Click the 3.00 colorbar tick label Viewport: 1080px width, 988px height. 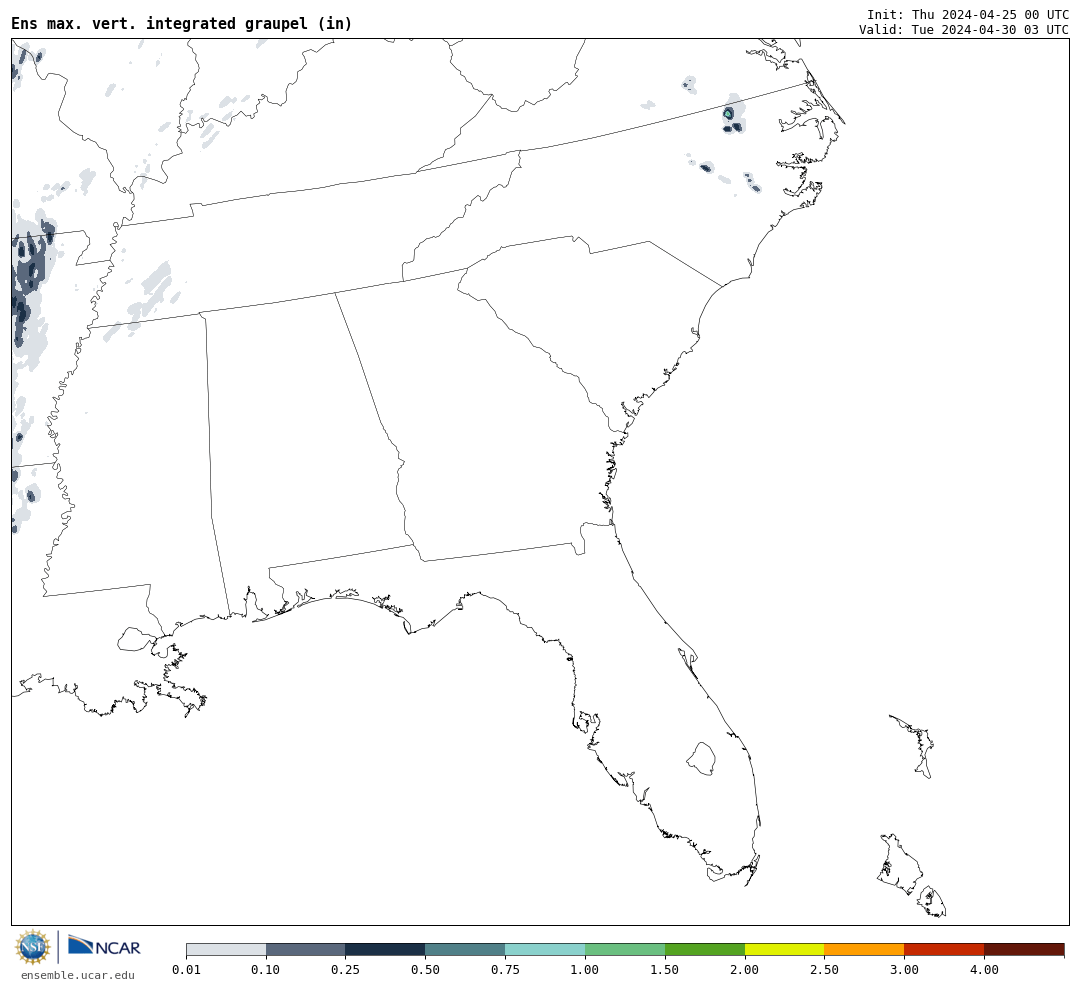904,969
